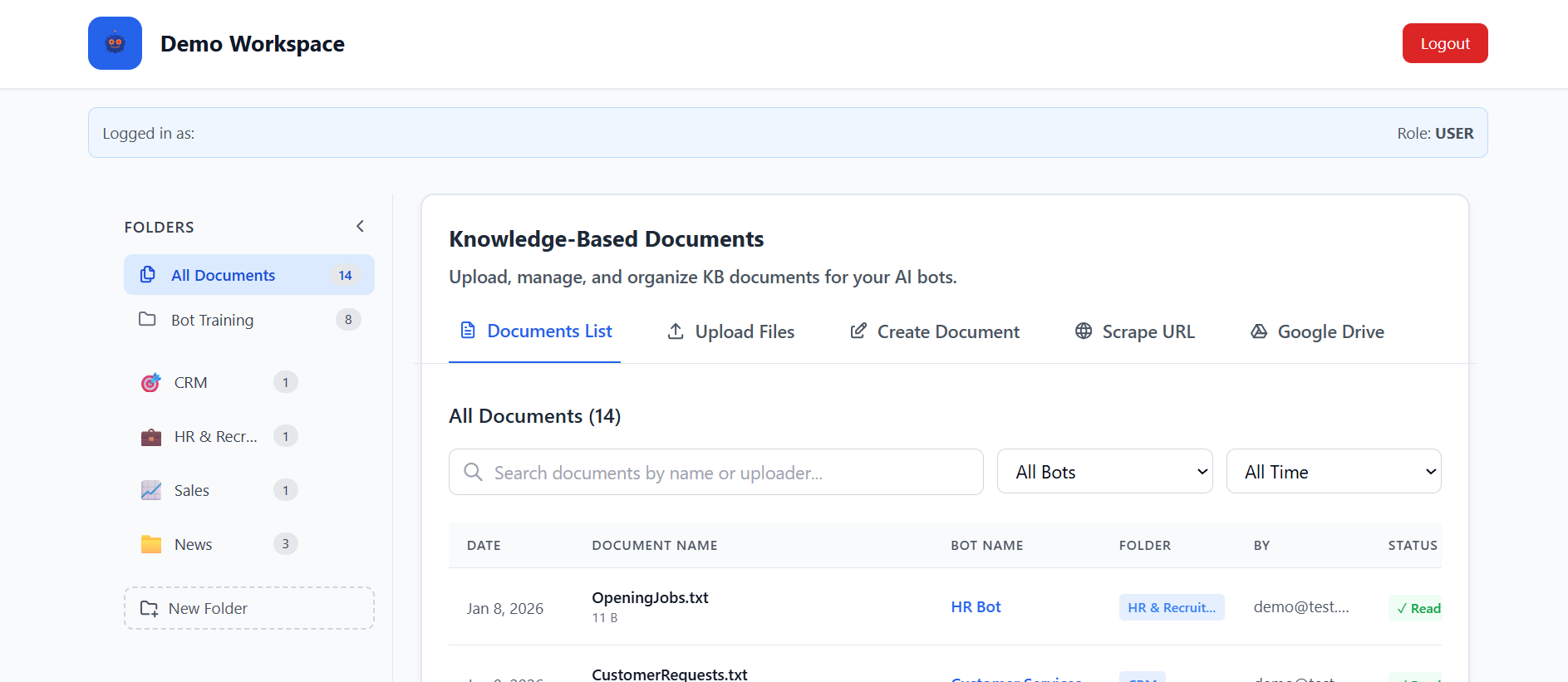Click the News yellow folder icon
This screenshot has width=1568, height=682.
click(x=150, y=544)
